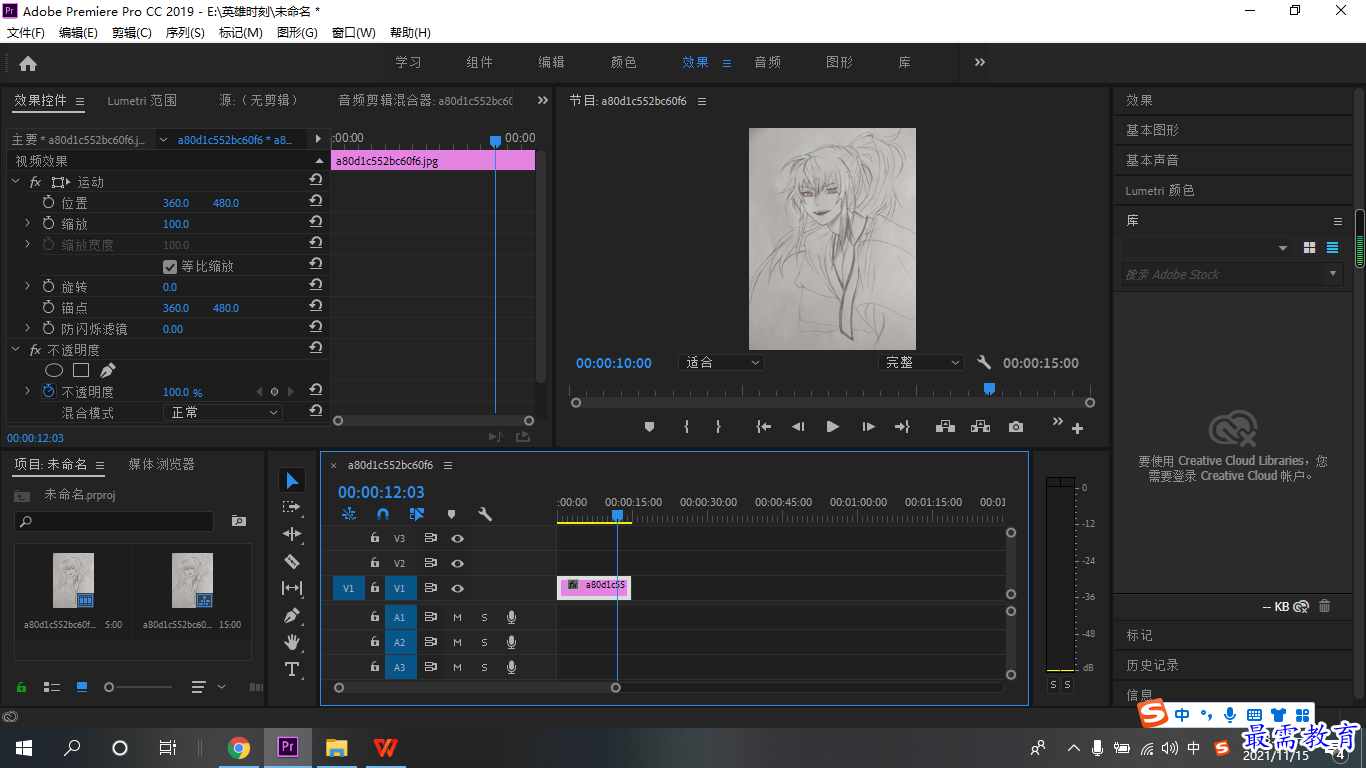The image size is (1366, 768).
Task: Open zoom level dropdown 适合
Action: tap(721, 363)
